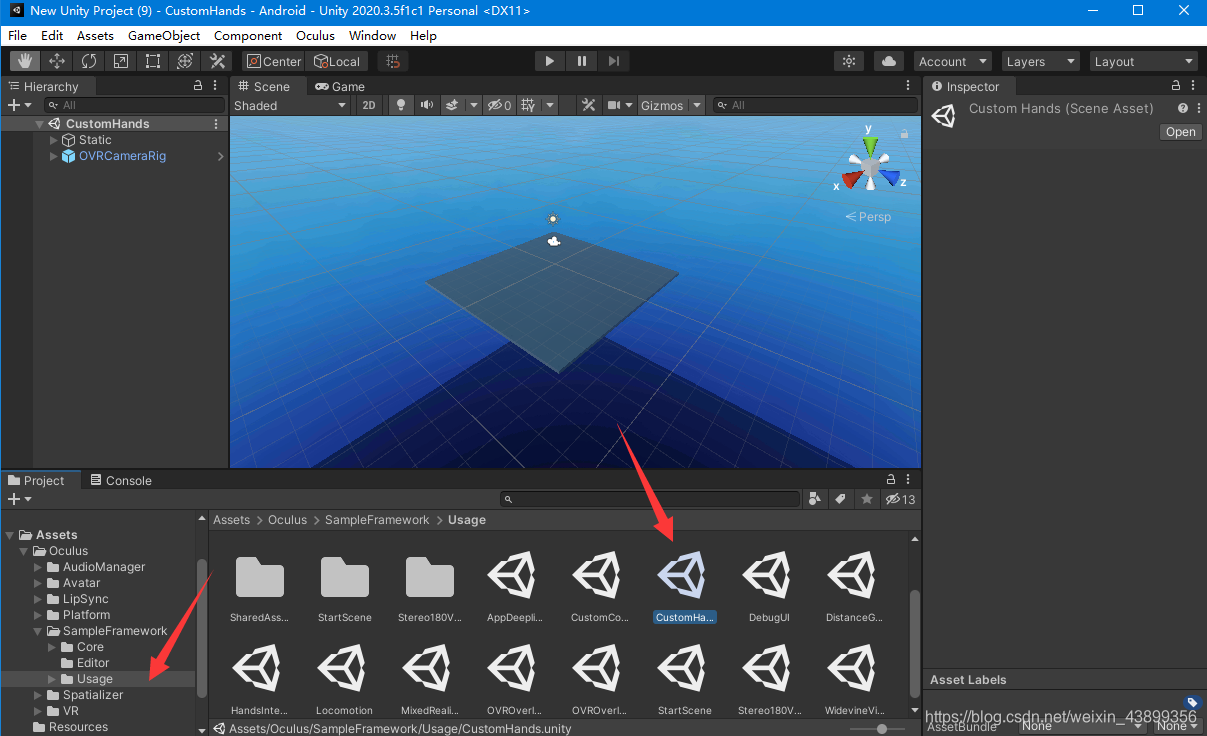
Task: Open the Shaded draw mode dropdown
Action: coord(290,105)
